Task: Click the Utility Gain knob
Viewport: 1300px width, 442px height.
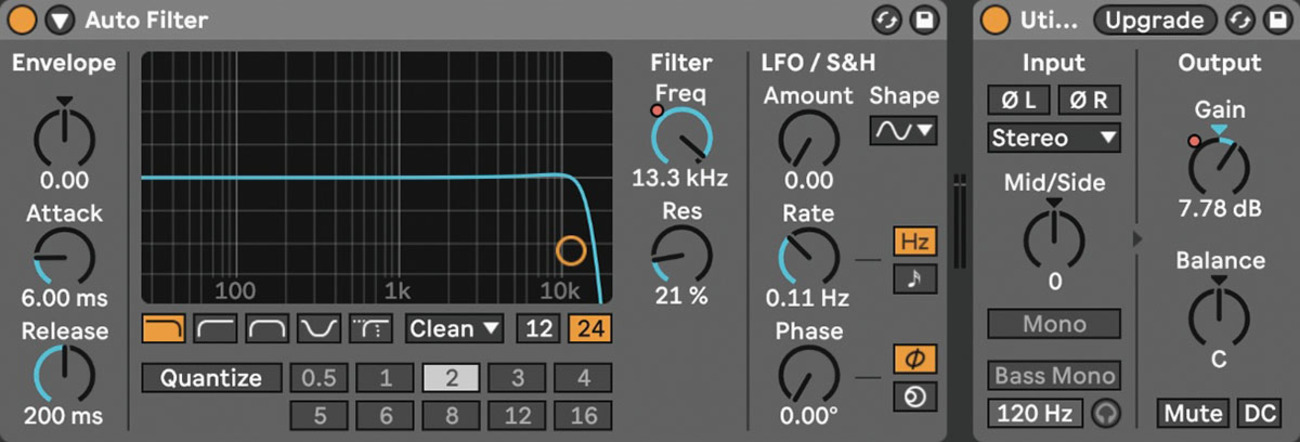Action: (x=1218, y=166)
